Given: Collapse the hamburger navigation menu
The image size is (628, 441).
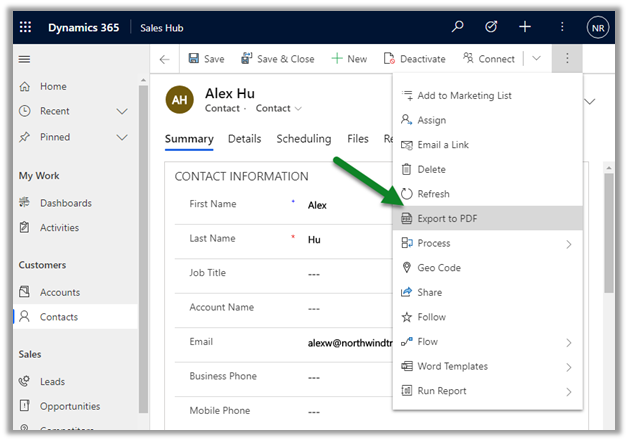Looking at the screenshot, I should [25, 59].
